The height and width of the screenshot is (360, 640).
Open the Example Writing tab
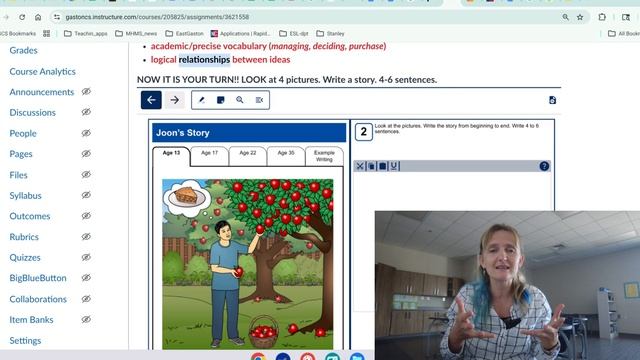point(324,156)
